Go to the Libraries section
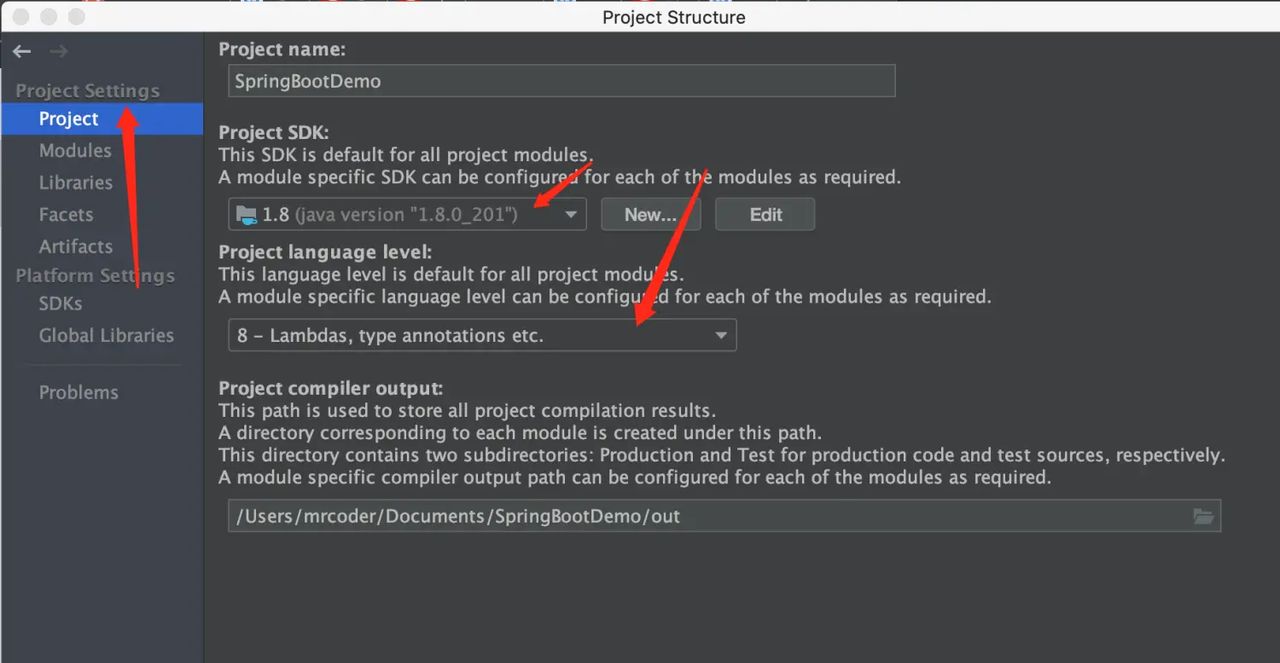The image size is (1280, 663). click(x=75, y=183)
